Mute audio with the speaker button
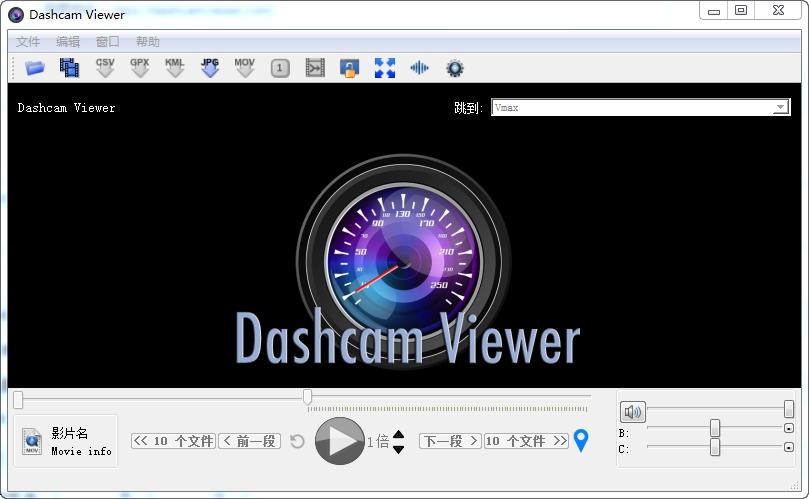Viewport: 809px width, 499px height. click(x=633, y=412)
